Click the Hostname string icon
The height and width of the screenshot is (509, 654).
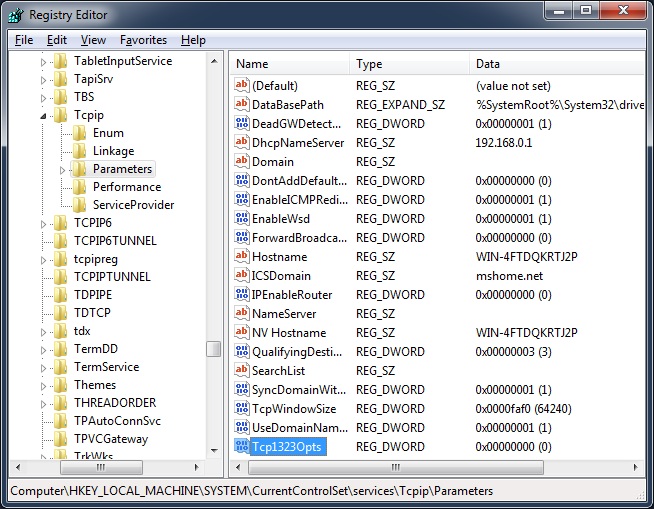click(242, 256)
